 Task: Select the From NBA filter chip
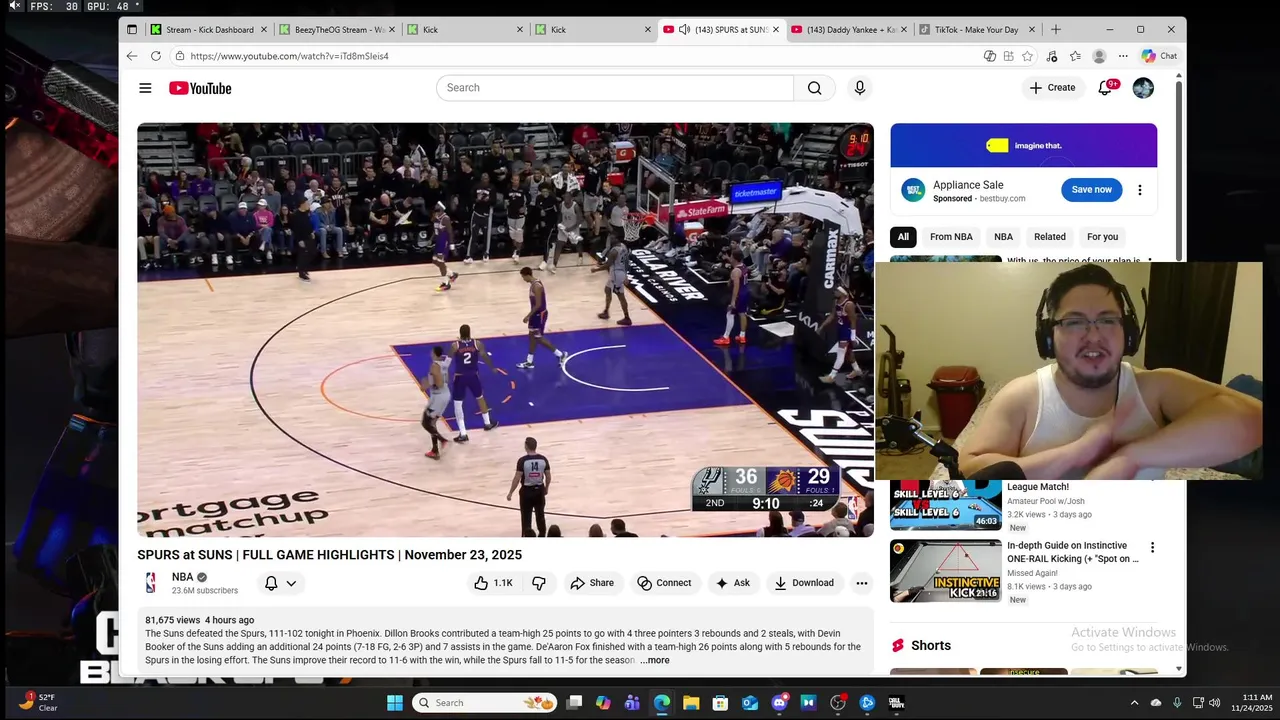951,237
